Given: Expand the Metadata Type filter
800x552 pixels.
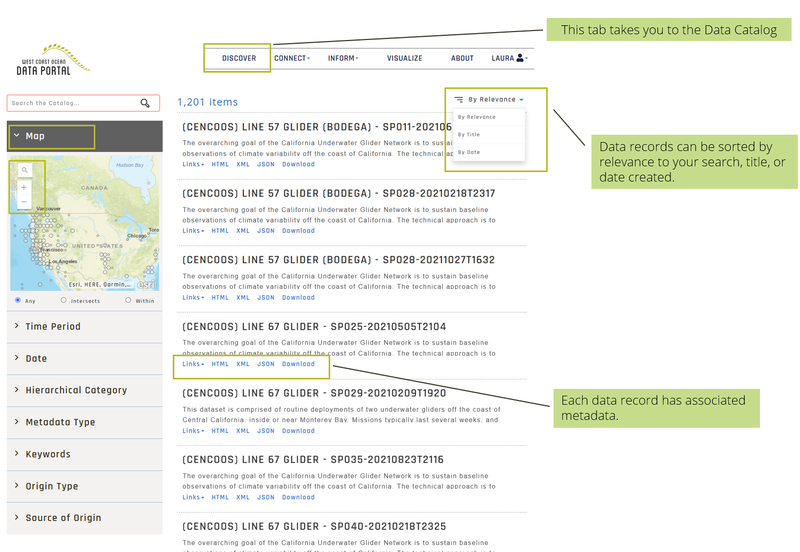Looking at the screenshot, I should coord(85,422).
